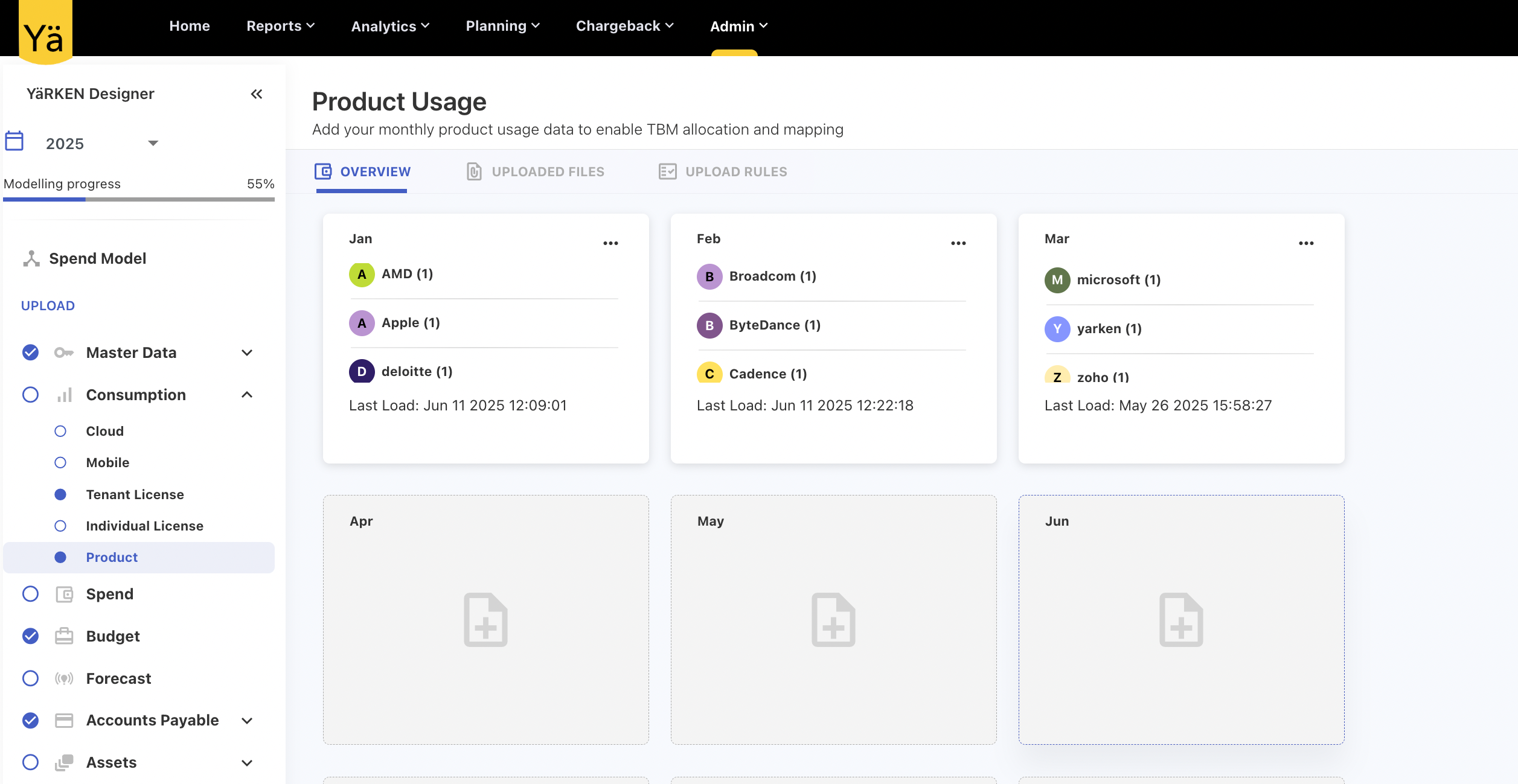
Task: Collapse the Consumption section
Action: point(246,395)
